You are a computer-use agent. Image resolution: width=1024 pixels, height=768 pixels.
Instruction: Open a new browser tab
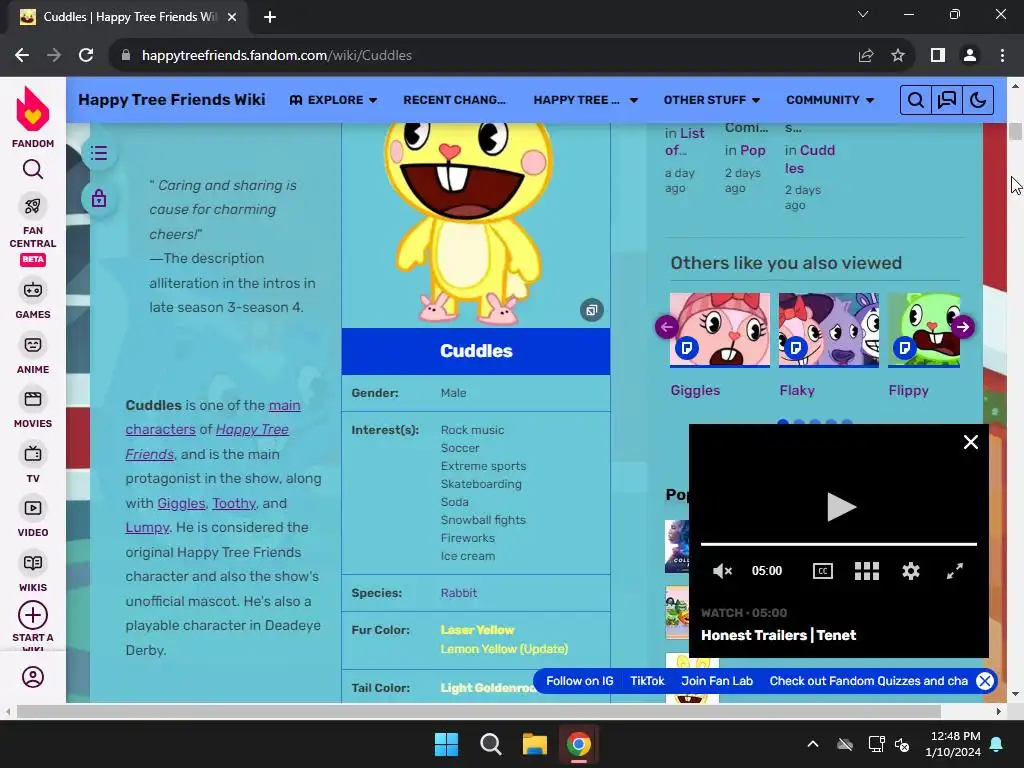pos(270,17)
